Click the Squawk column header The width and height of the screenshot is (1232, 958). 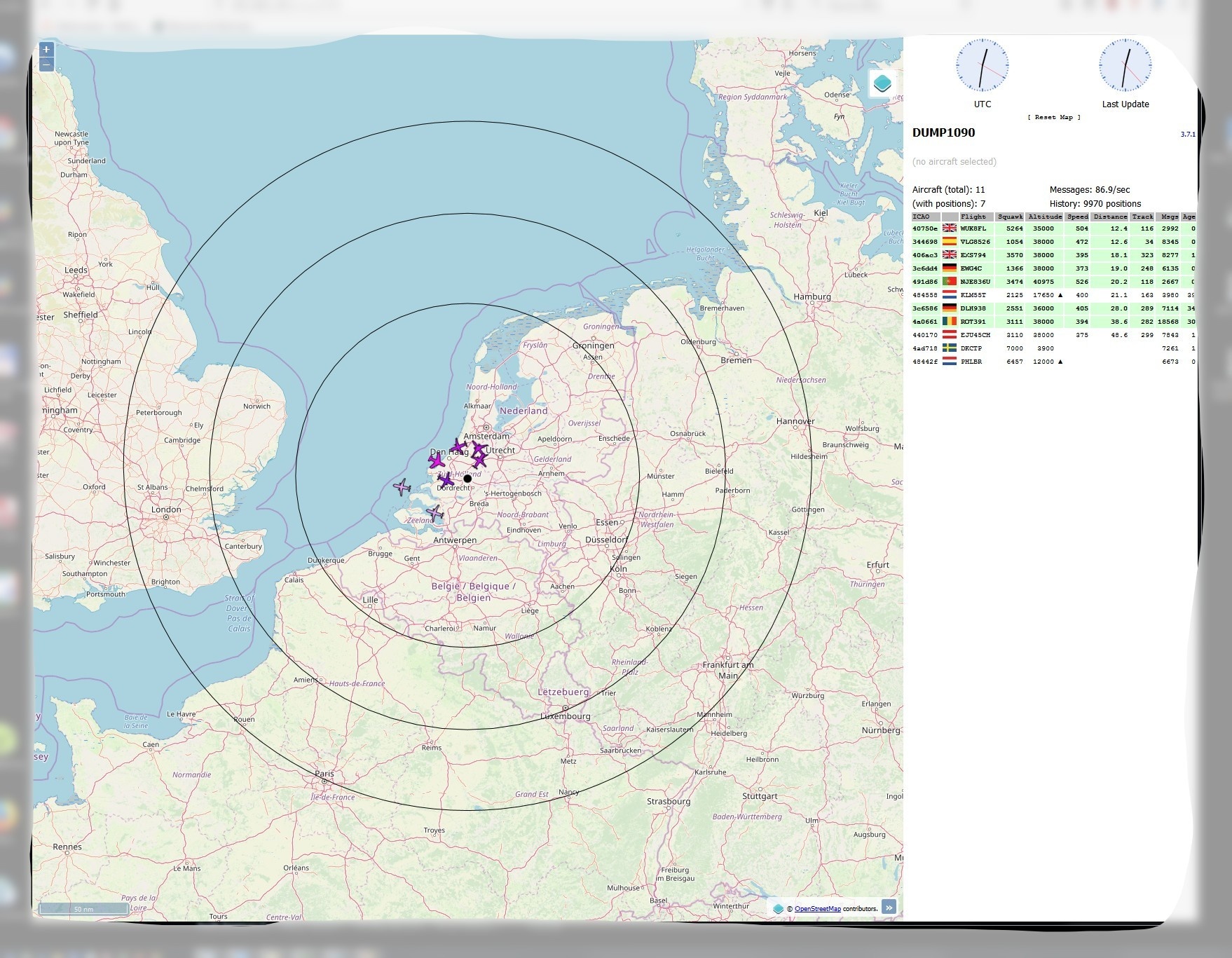(x=1010, y=217)
